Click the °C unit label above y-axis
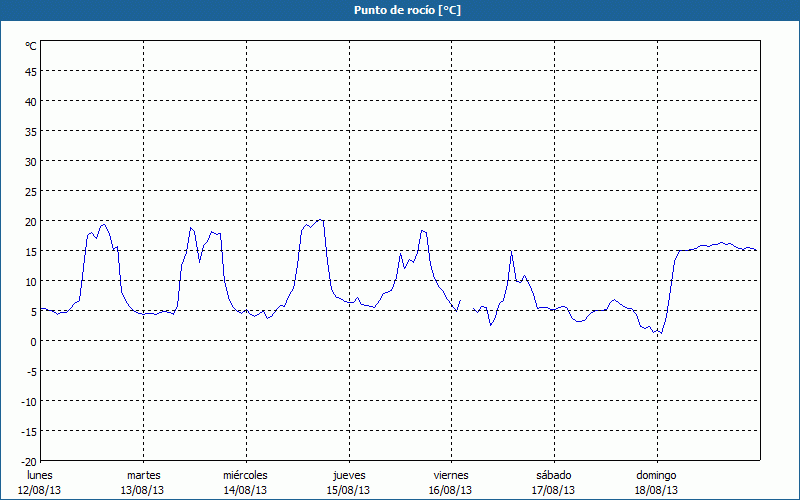Viewport: 800px width, 500px height. point(30,46)
